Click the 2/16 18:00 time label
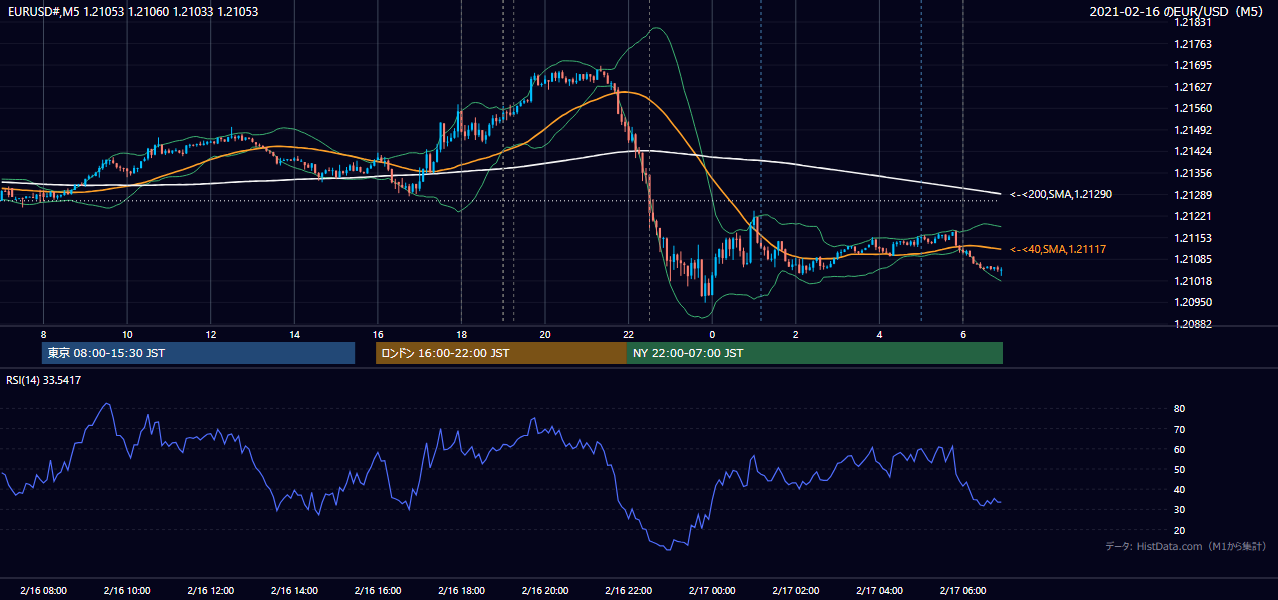The height and width of the screenshot is (600, 1278). click(461, 590)
